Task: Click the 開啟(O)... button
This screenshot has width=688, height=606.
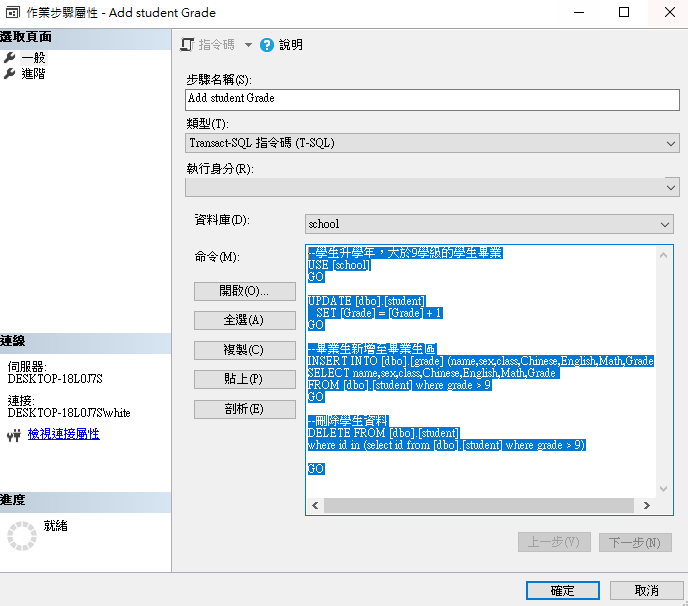Action: (245, 291)
